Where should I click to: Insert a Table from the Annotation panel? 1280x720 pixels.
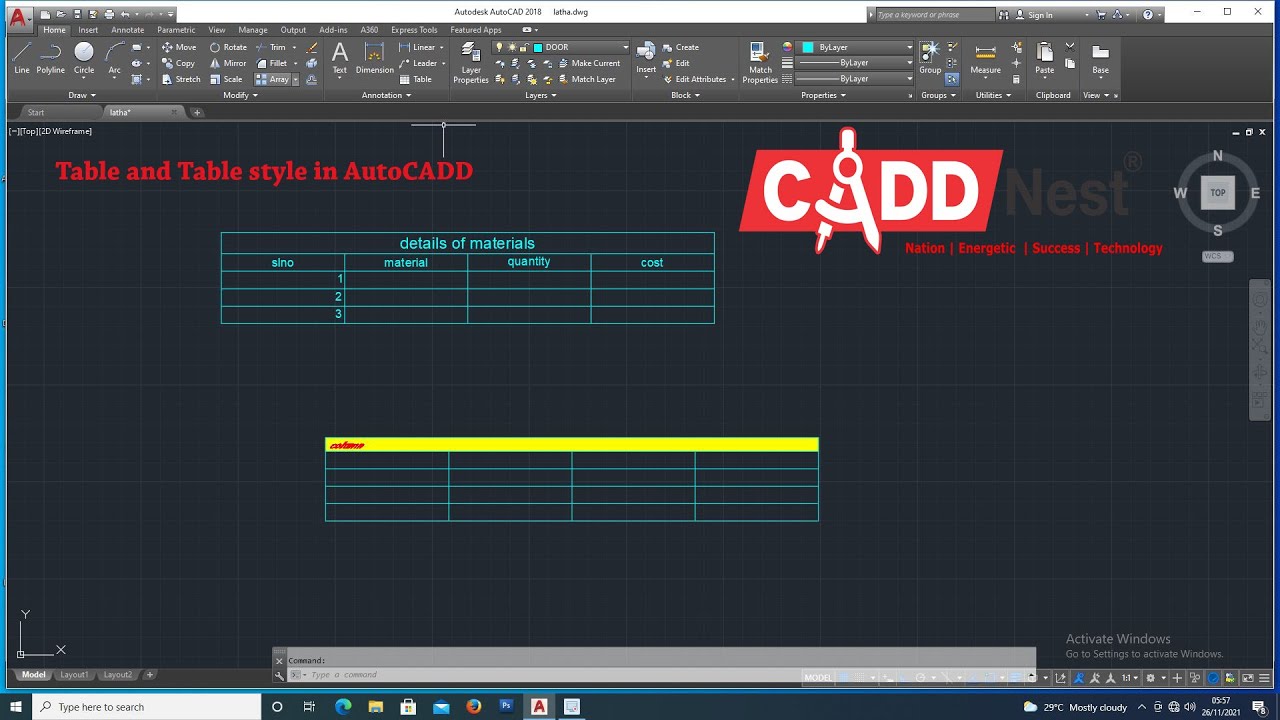pos(415,79)
